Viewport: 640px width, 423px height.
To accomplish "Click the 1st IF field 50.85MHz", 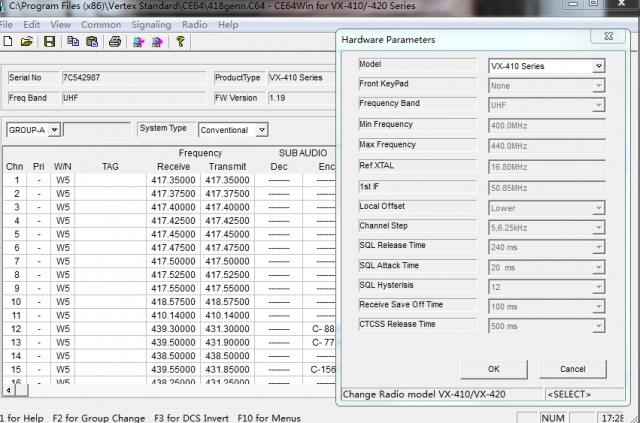I will [547, 188].
